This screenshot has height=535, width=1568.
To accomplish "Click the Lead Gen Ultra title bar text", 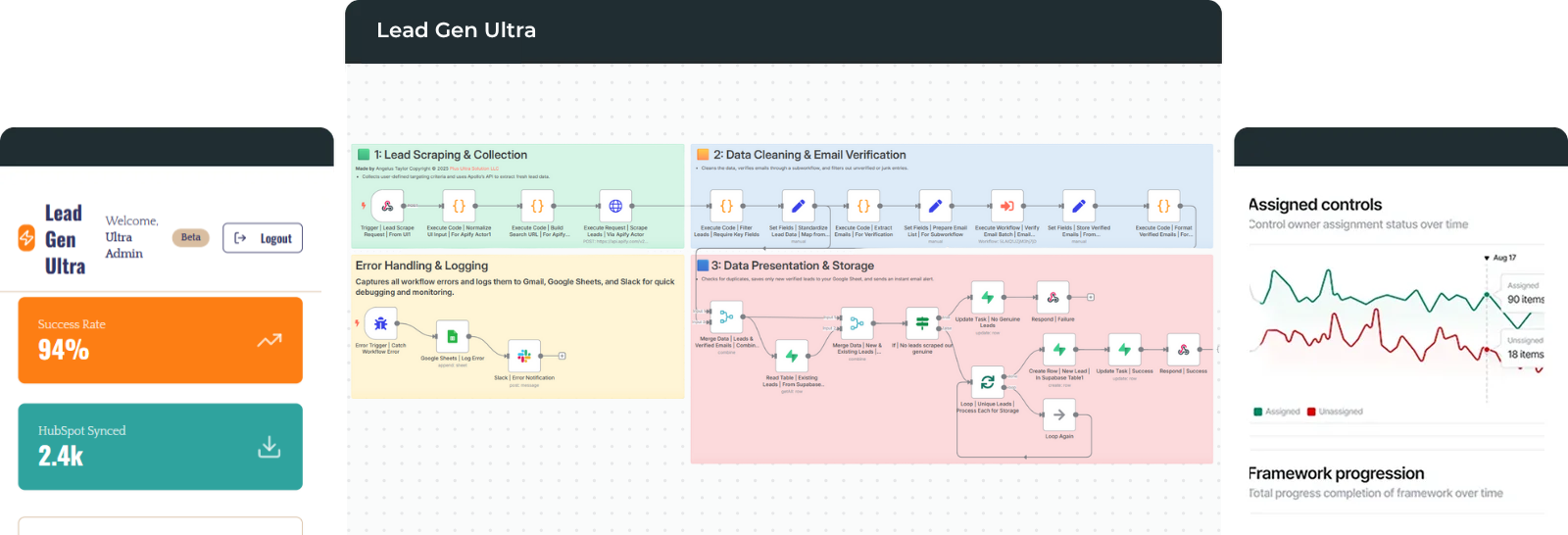I will (457, 30).
